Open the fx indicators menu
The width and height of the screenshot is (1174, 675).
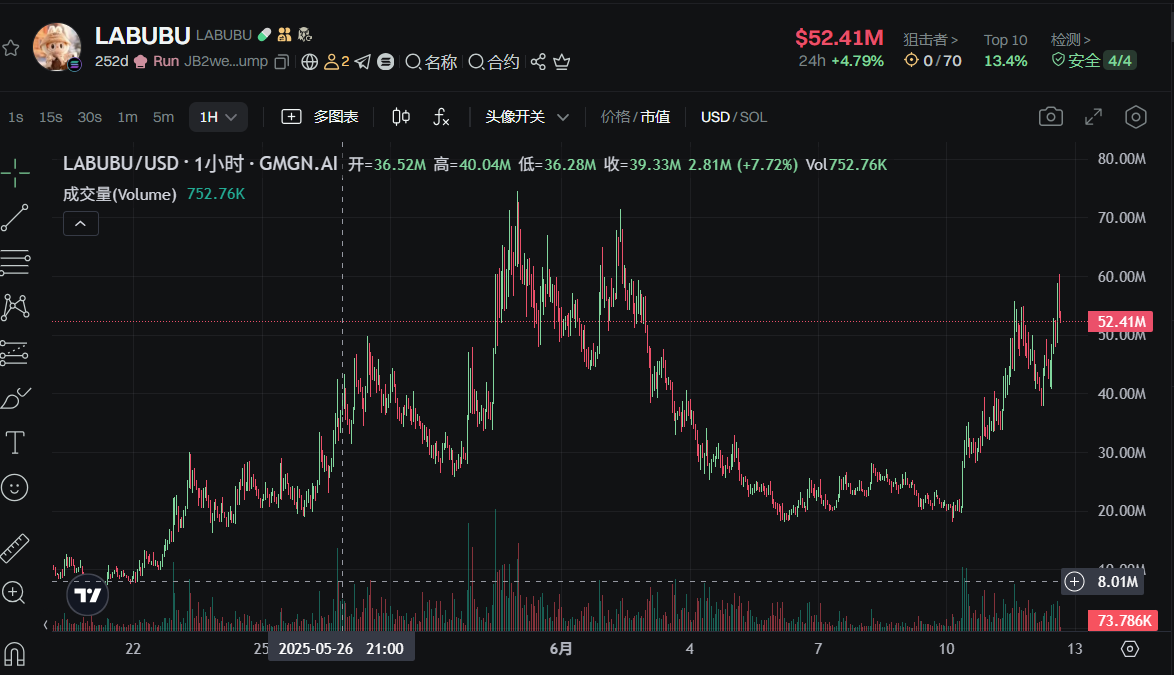(441, 117)
